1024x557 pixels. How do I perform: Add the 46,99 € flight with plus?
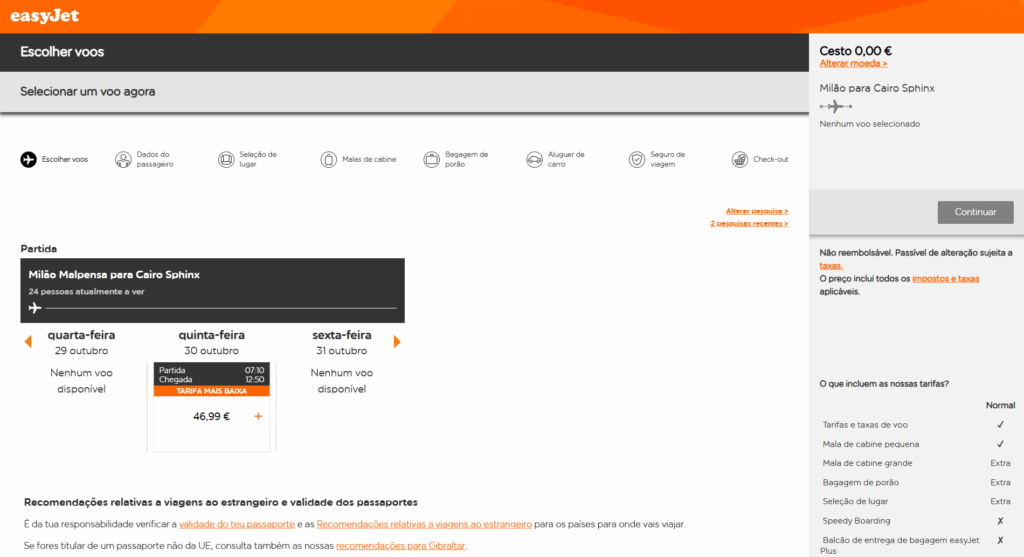pos(258,416)
